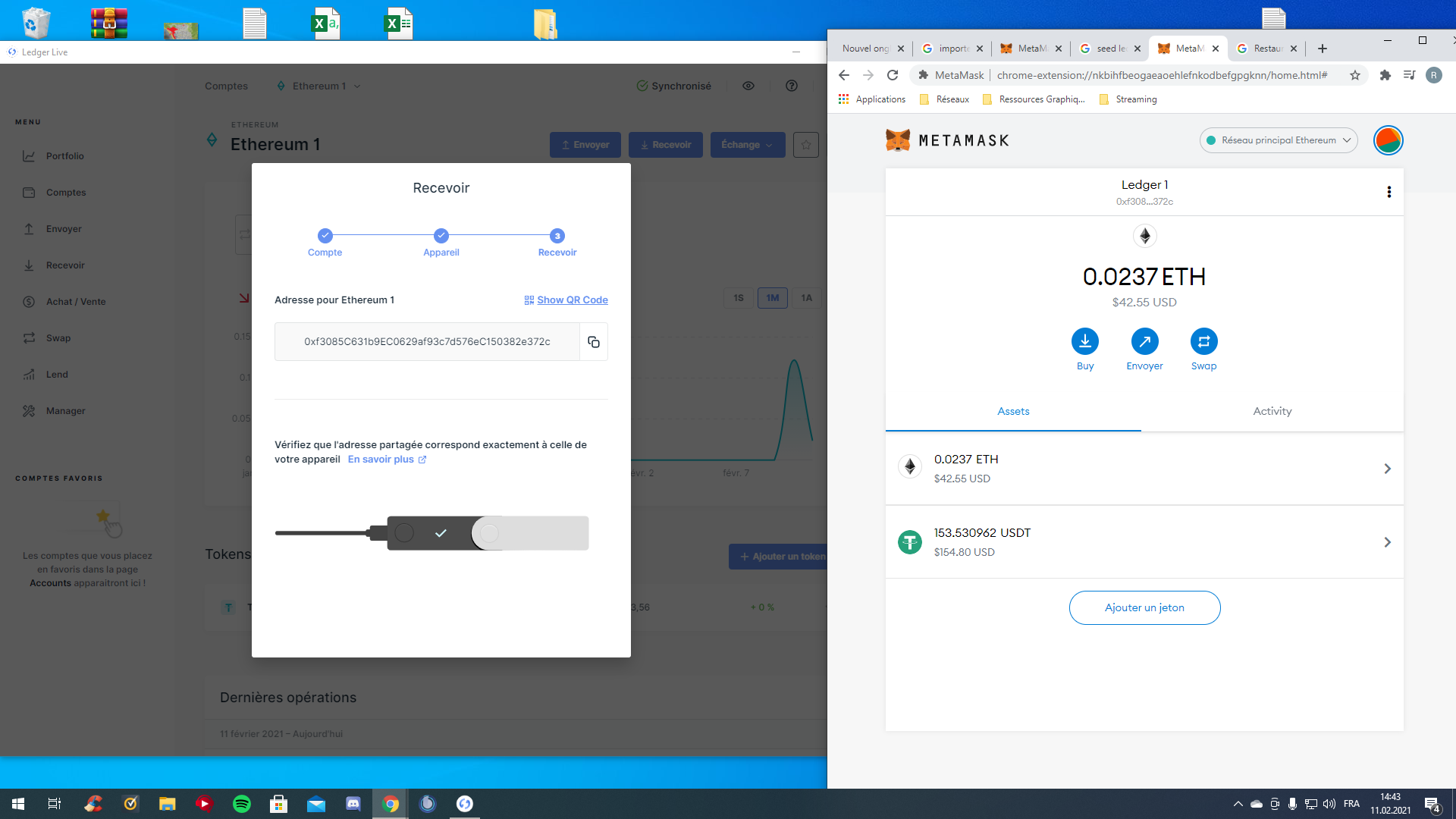The image size is (1456, 819).
Task: Click the MetaMask Swap icon
Action: point(1203,342)
